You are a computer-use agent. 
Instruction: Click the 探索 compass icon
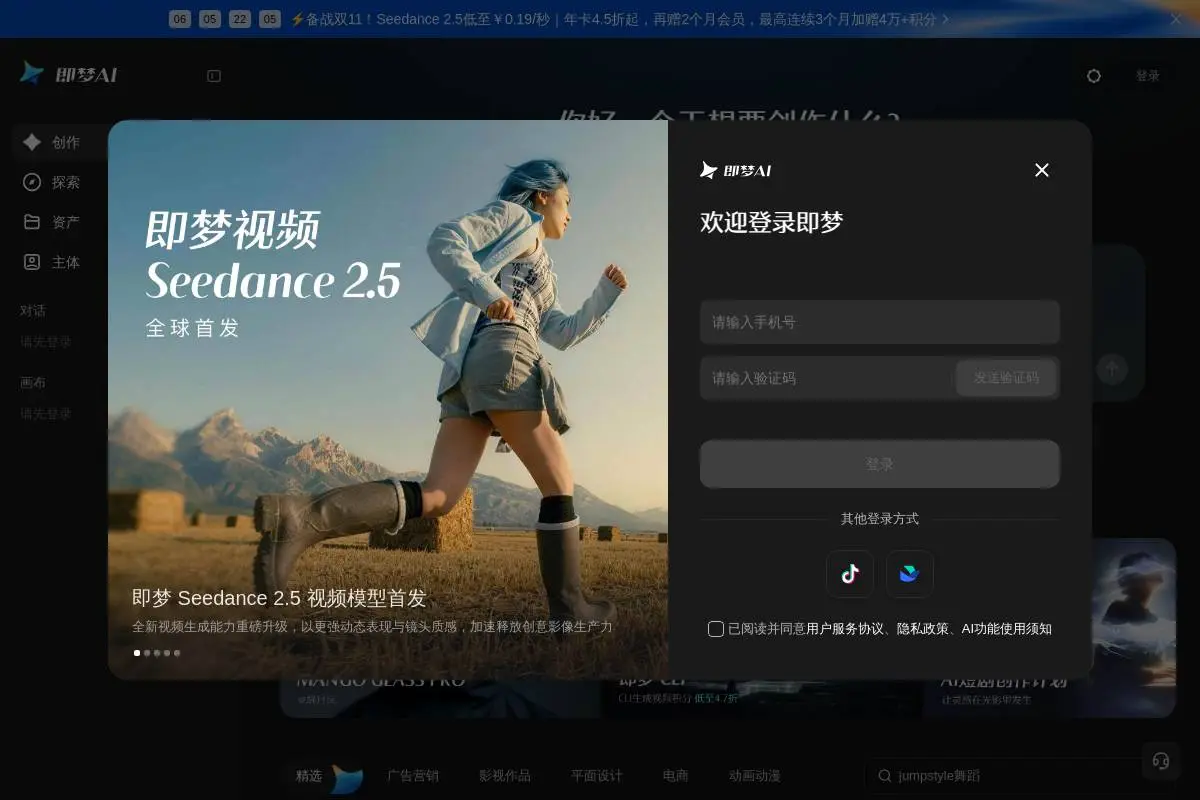(x=32, y=182)
